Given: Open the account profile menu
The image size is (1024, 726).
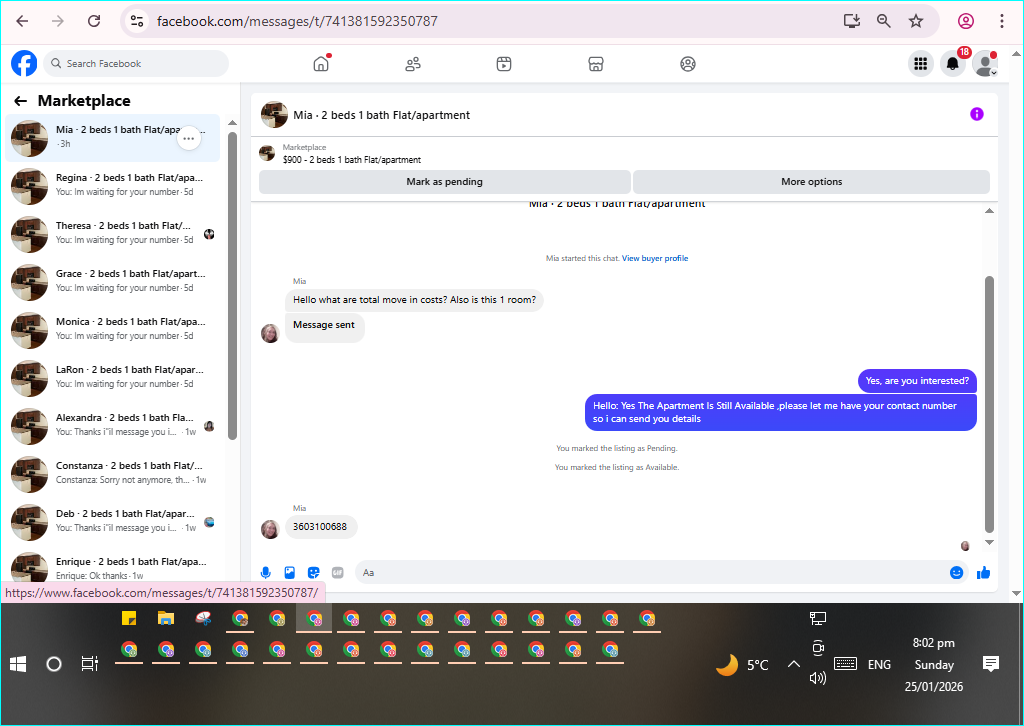Looking at the screenshot, I should 985,63.
